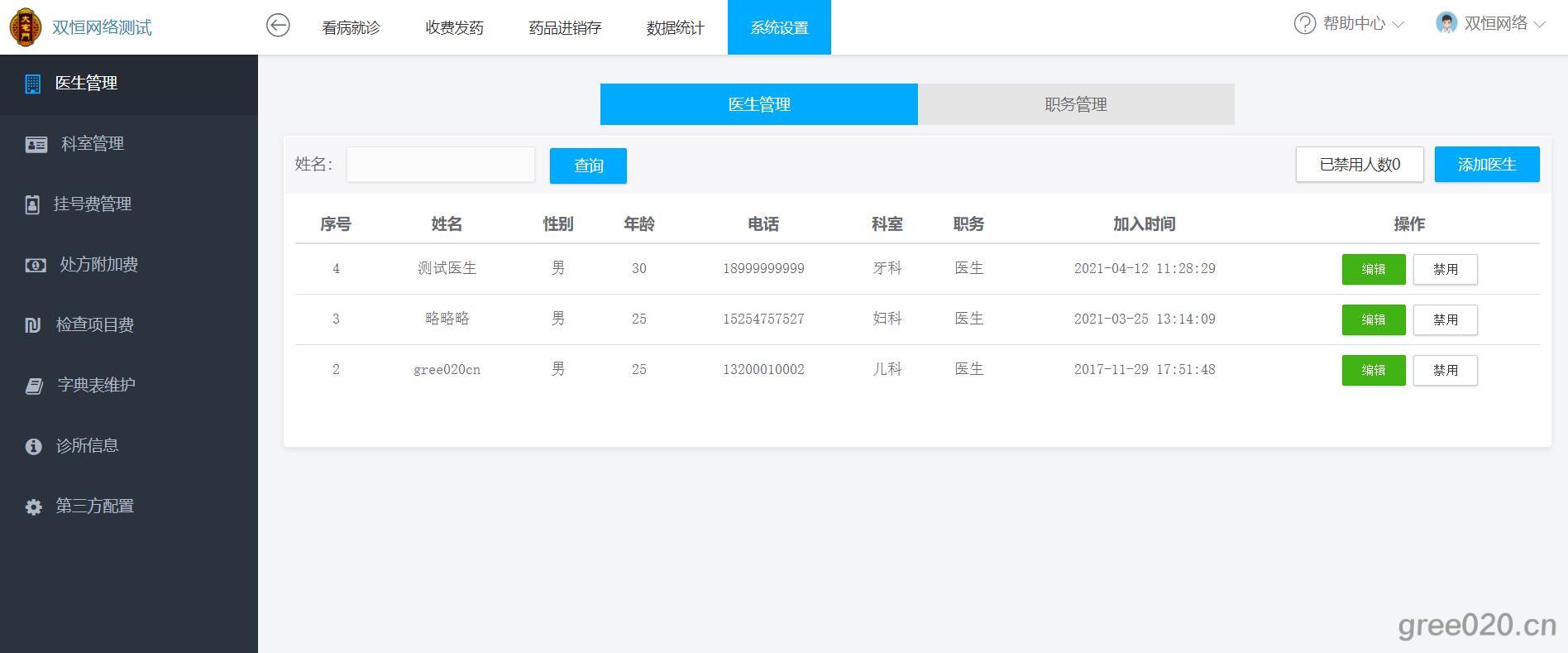Edit the 测试医生 row entry

click(x=1373, y=269)
